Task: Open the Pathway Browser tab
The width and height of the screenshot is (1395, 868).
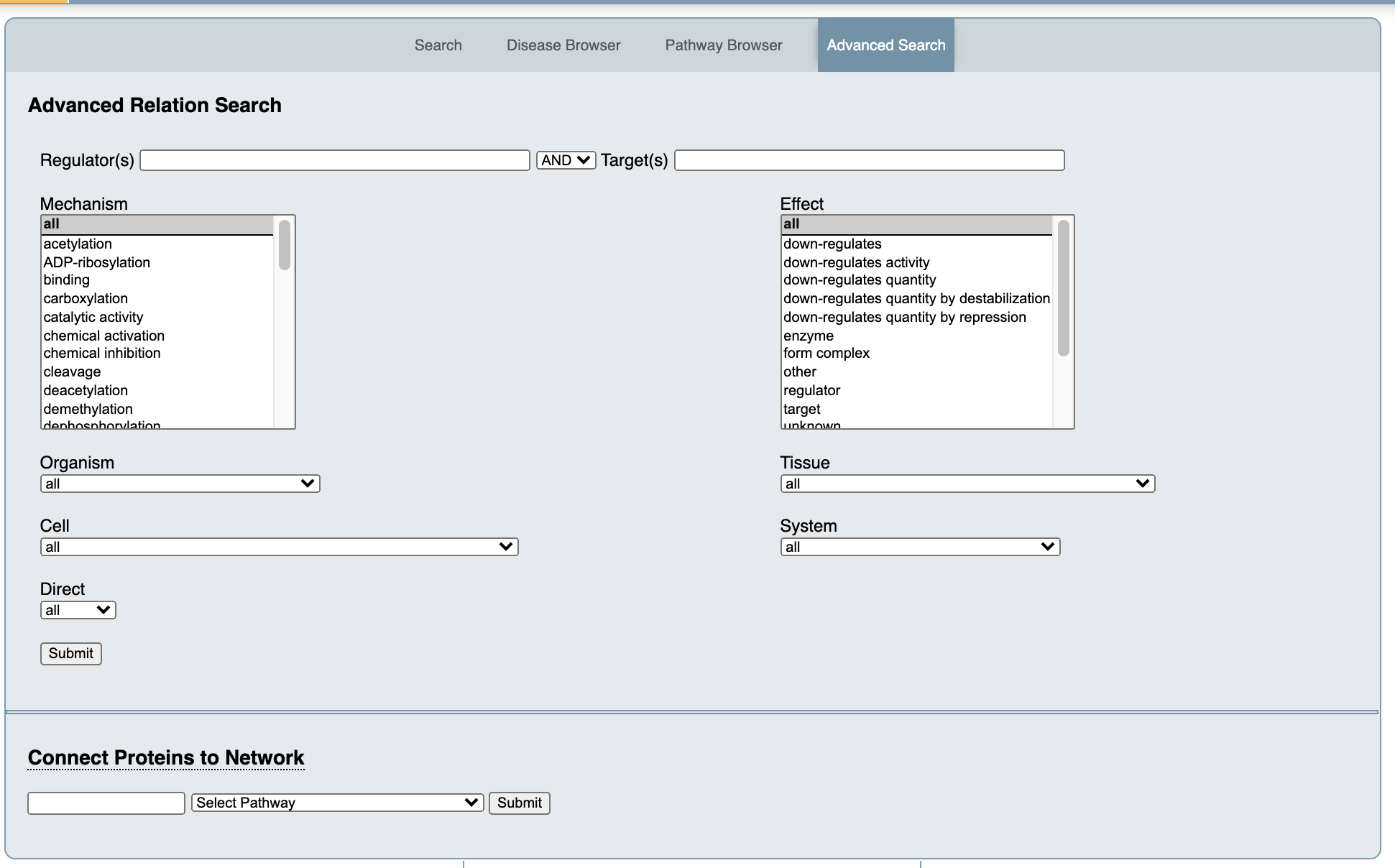Action: [x=723, y=45]
